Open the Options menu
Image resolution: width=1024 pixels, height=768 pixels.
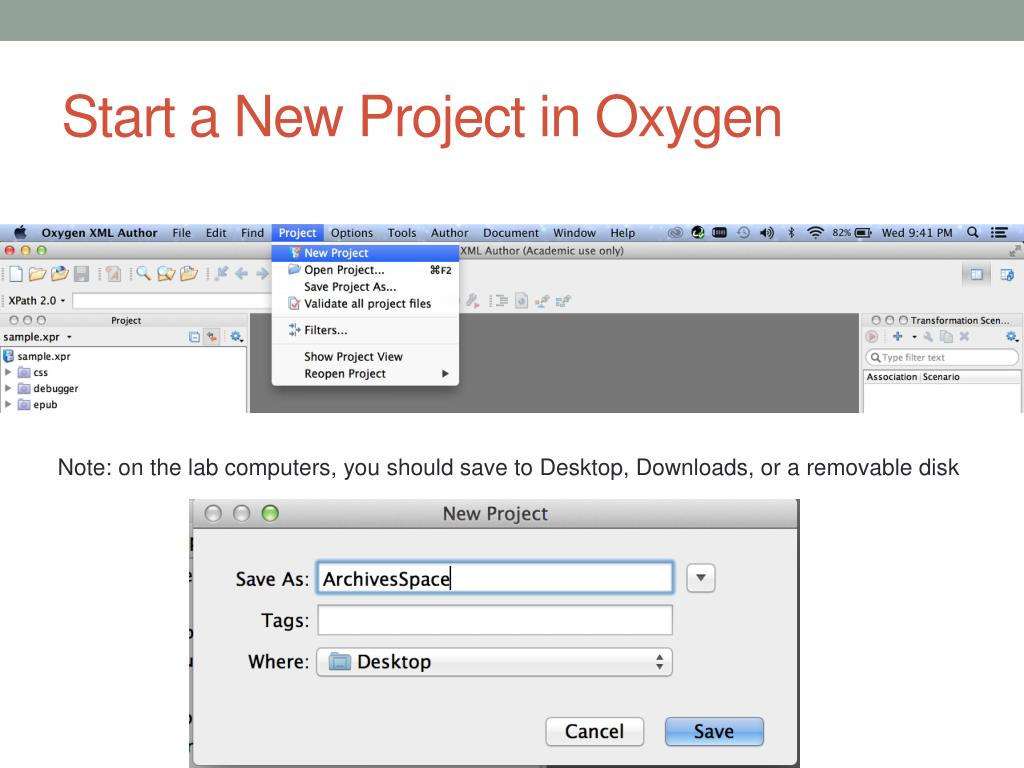351,233
